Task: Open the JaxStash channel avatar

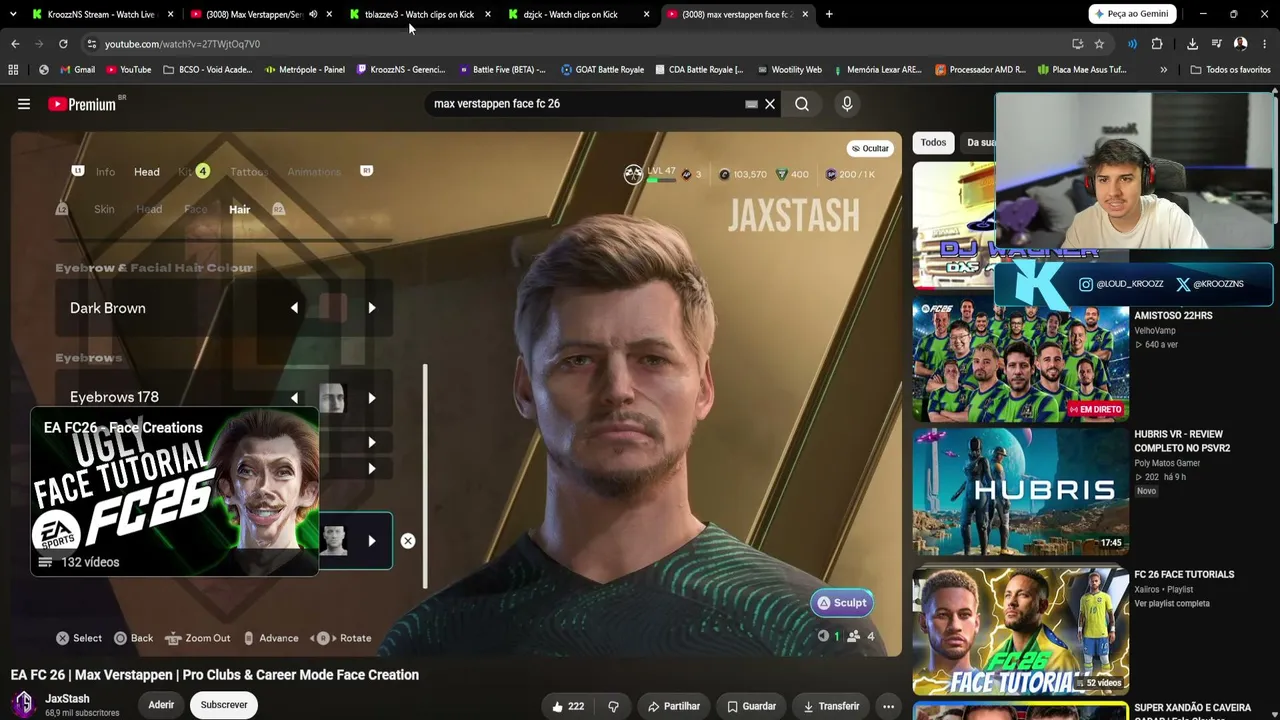Action: click(x=24, y=704)
